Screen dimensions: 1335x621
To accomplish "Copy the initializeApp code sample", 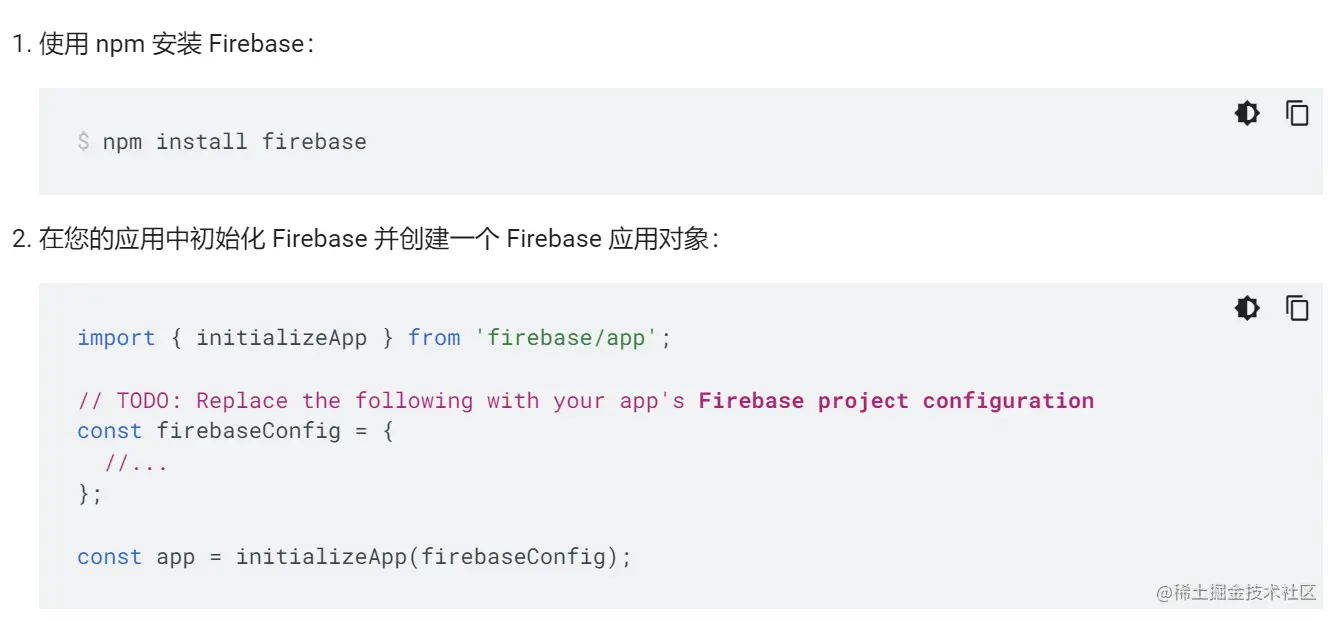I will pyautogui.click(x=1297, y=308).
